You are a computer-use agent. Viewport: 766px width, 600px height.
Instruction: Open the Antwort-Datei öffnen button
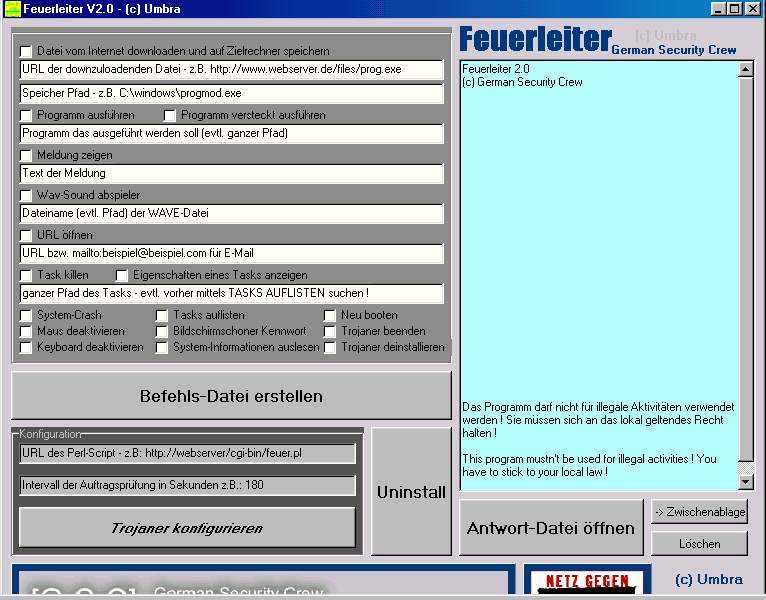pos(551,528)
